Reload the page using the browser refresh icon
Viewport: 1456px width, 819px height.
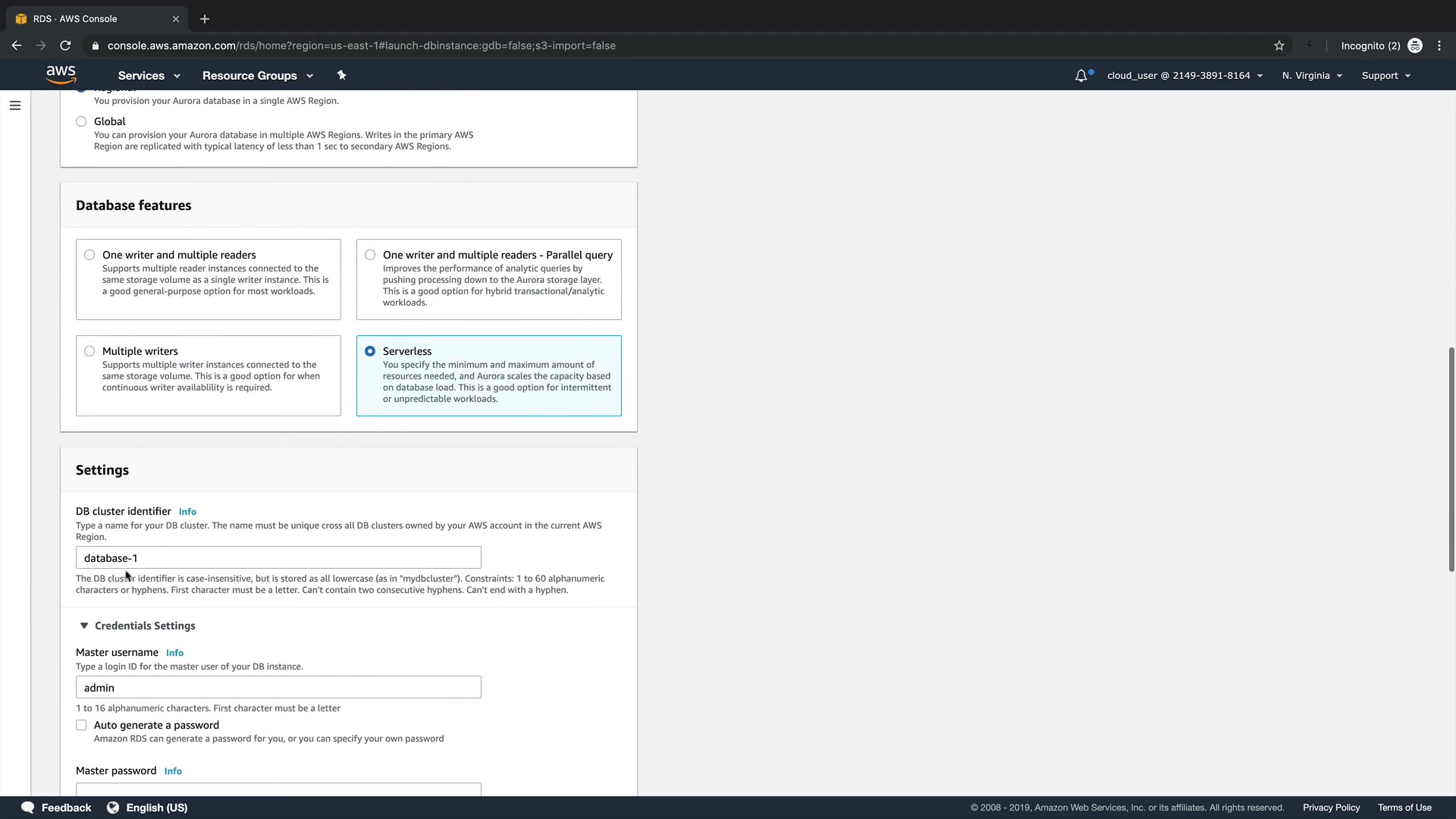(x=65, y=45)
